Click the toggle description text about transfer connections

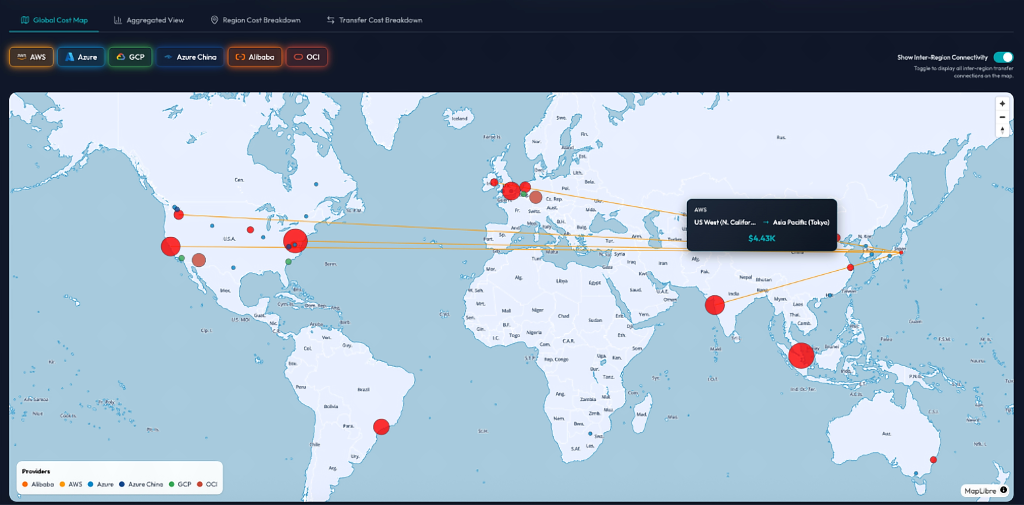point(963,73)
